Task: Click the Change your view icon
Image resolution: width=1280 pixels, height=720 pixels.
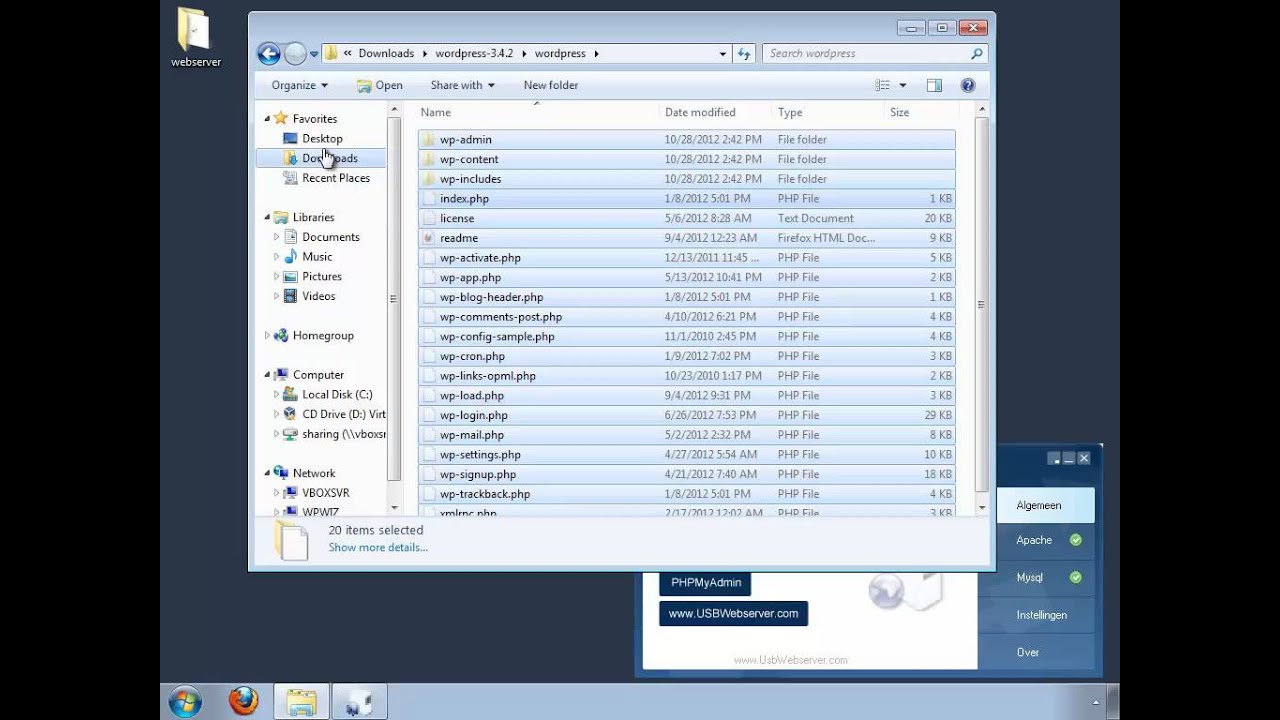Action: [x=883, y=85]
